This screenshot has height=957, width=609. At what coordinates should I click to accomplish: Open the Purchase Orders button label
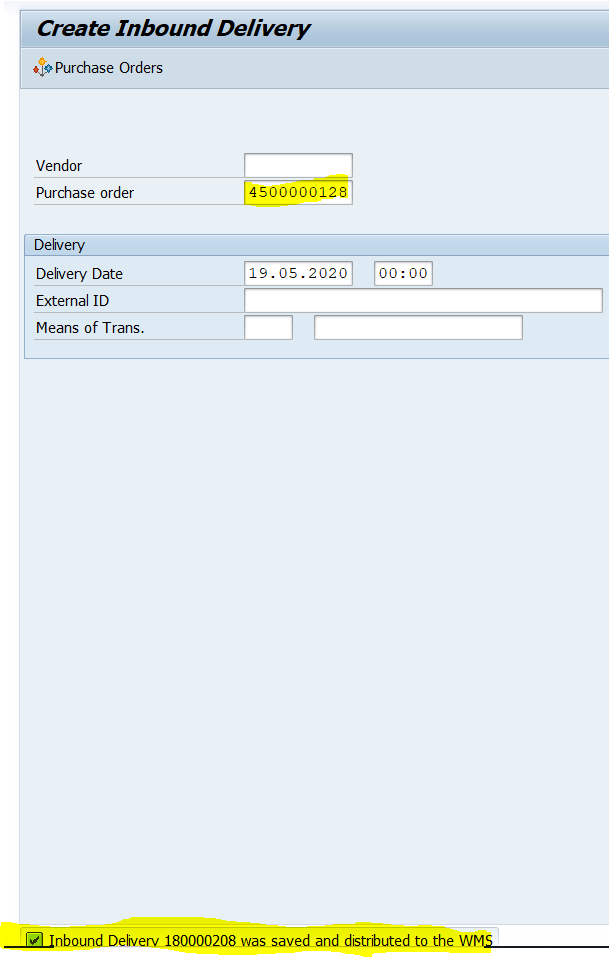[109, 68]
